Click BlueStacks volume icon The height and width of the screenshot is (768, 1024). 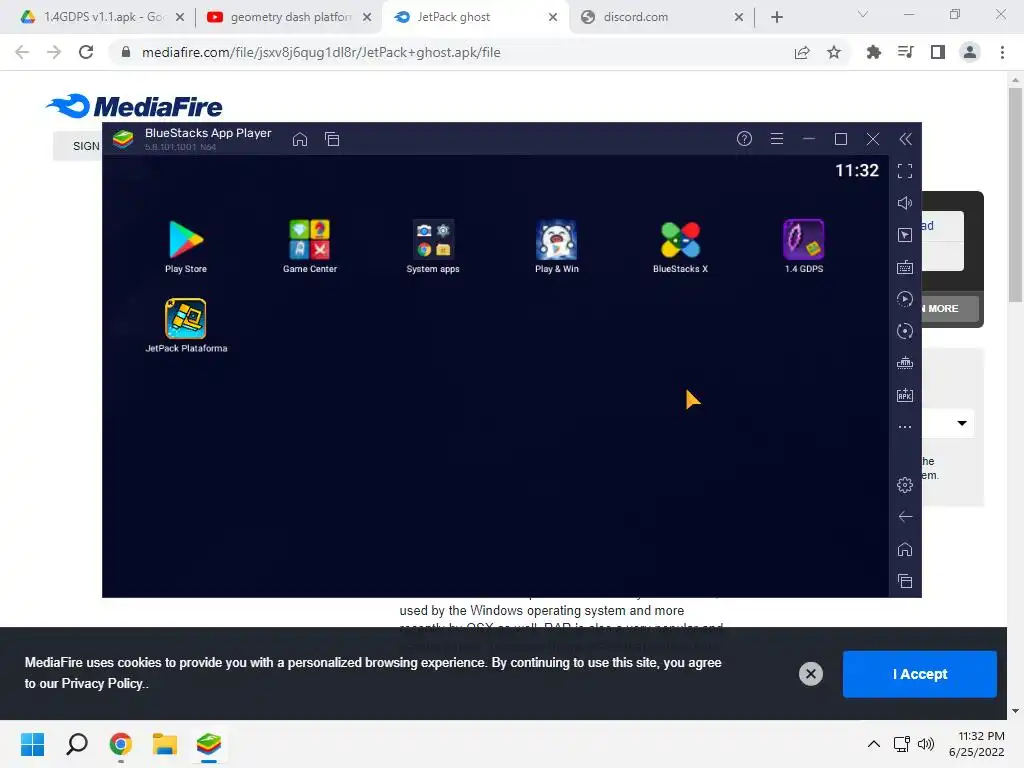[904, 203]
